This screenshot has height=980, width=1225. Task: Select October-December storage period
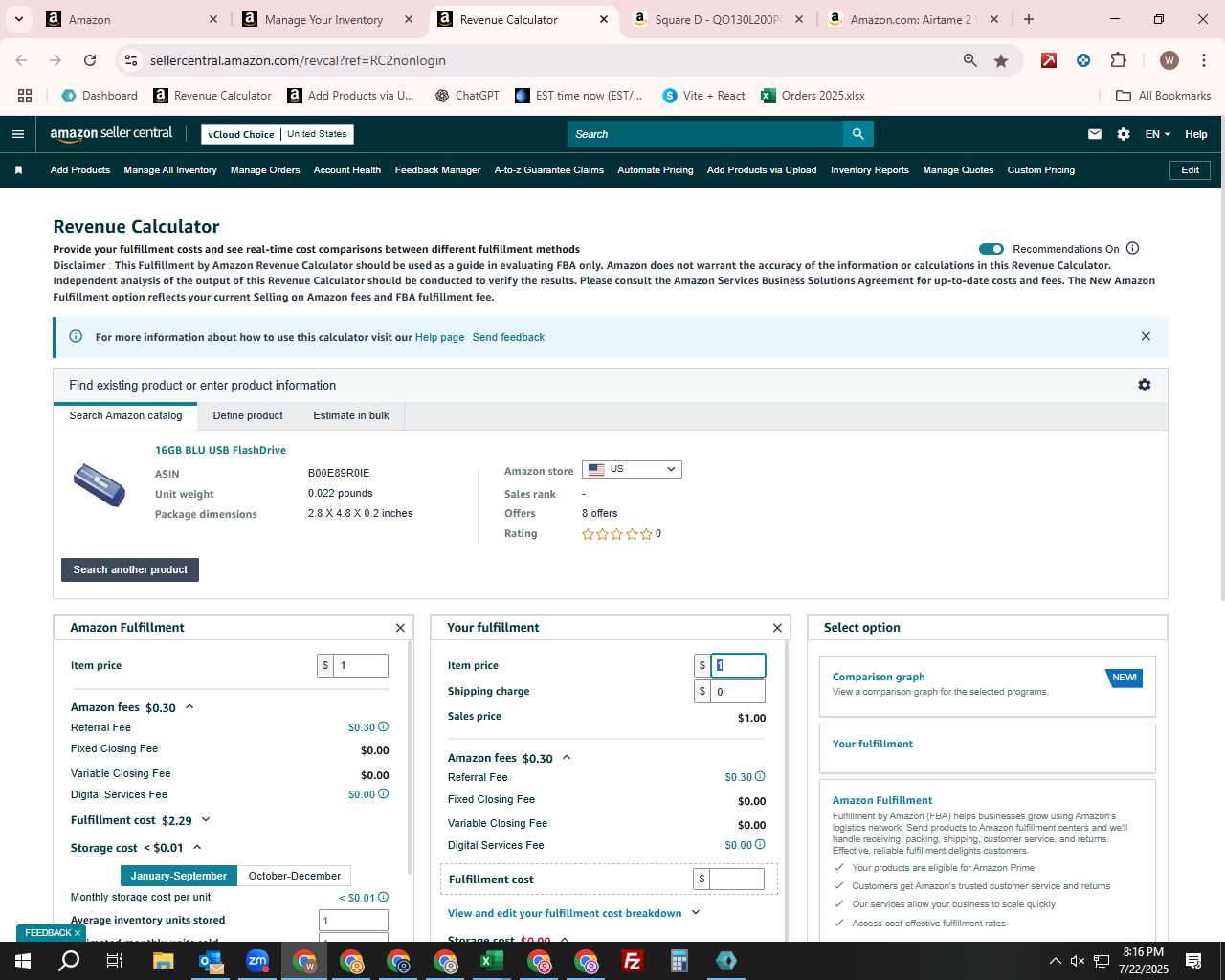click(x=295, y=876)
